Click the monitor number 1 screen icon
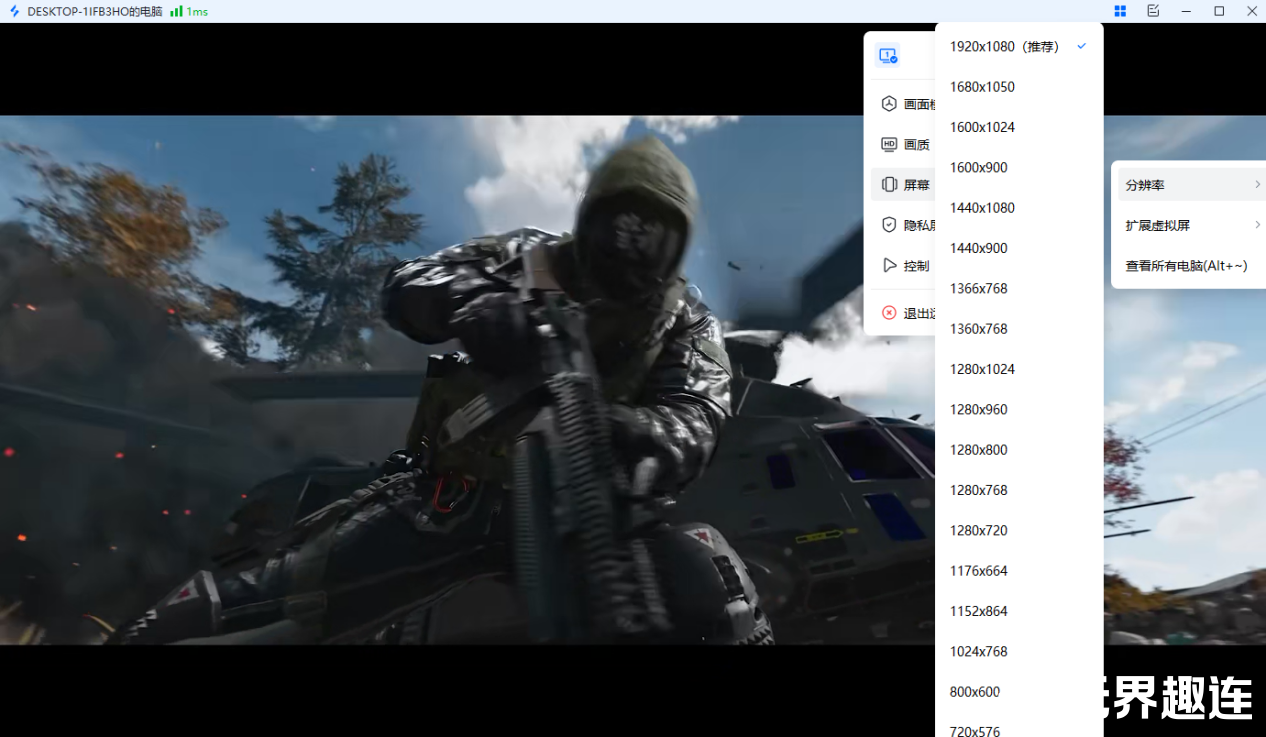 [888, 55]
